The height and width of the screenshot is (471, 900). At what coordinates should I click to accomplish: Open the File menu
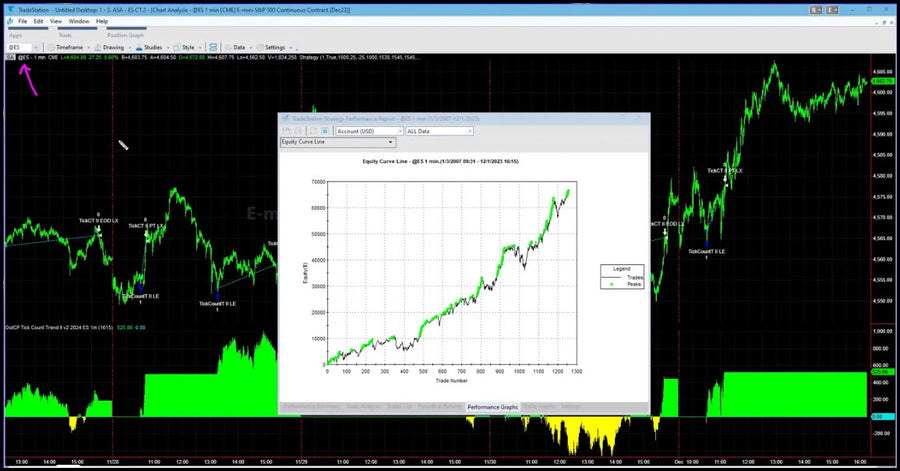22,21
